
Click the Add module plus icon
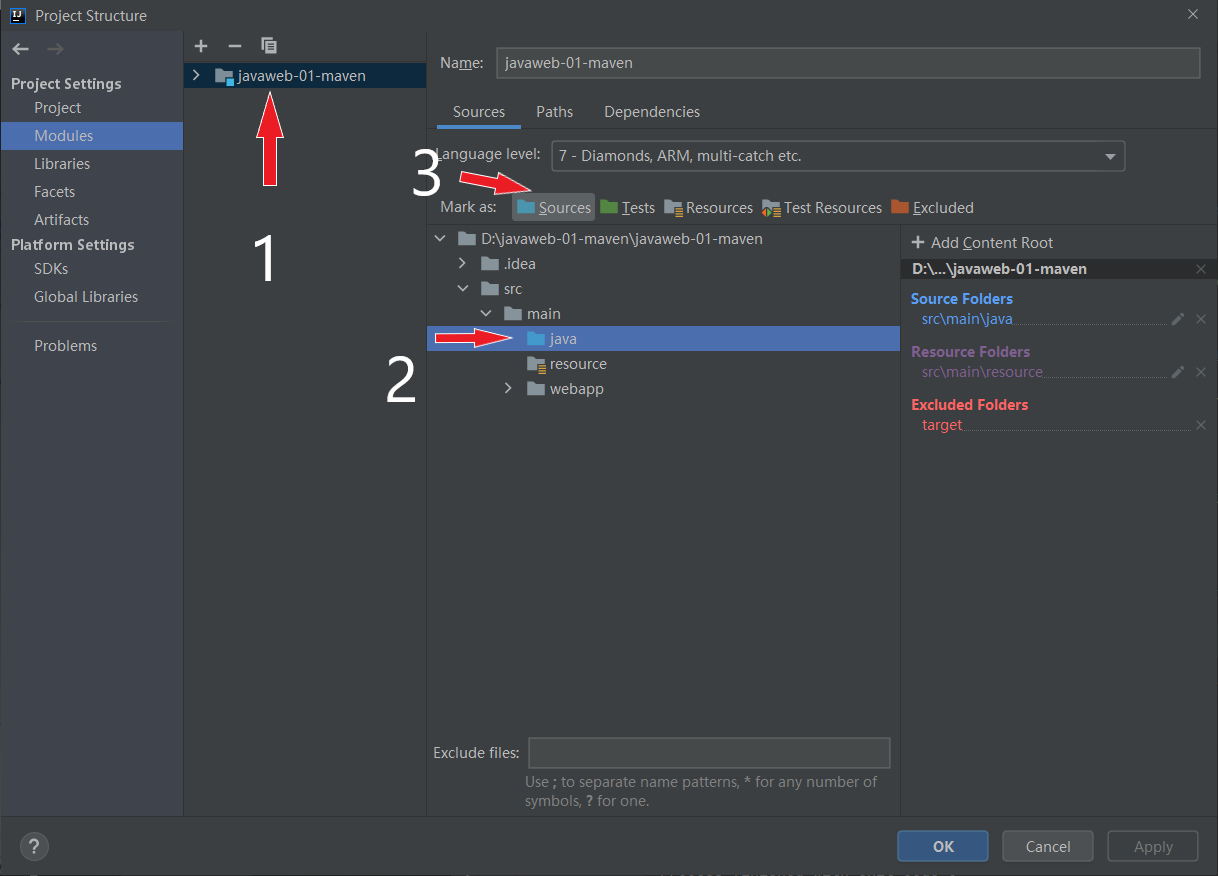coord(201,46)
